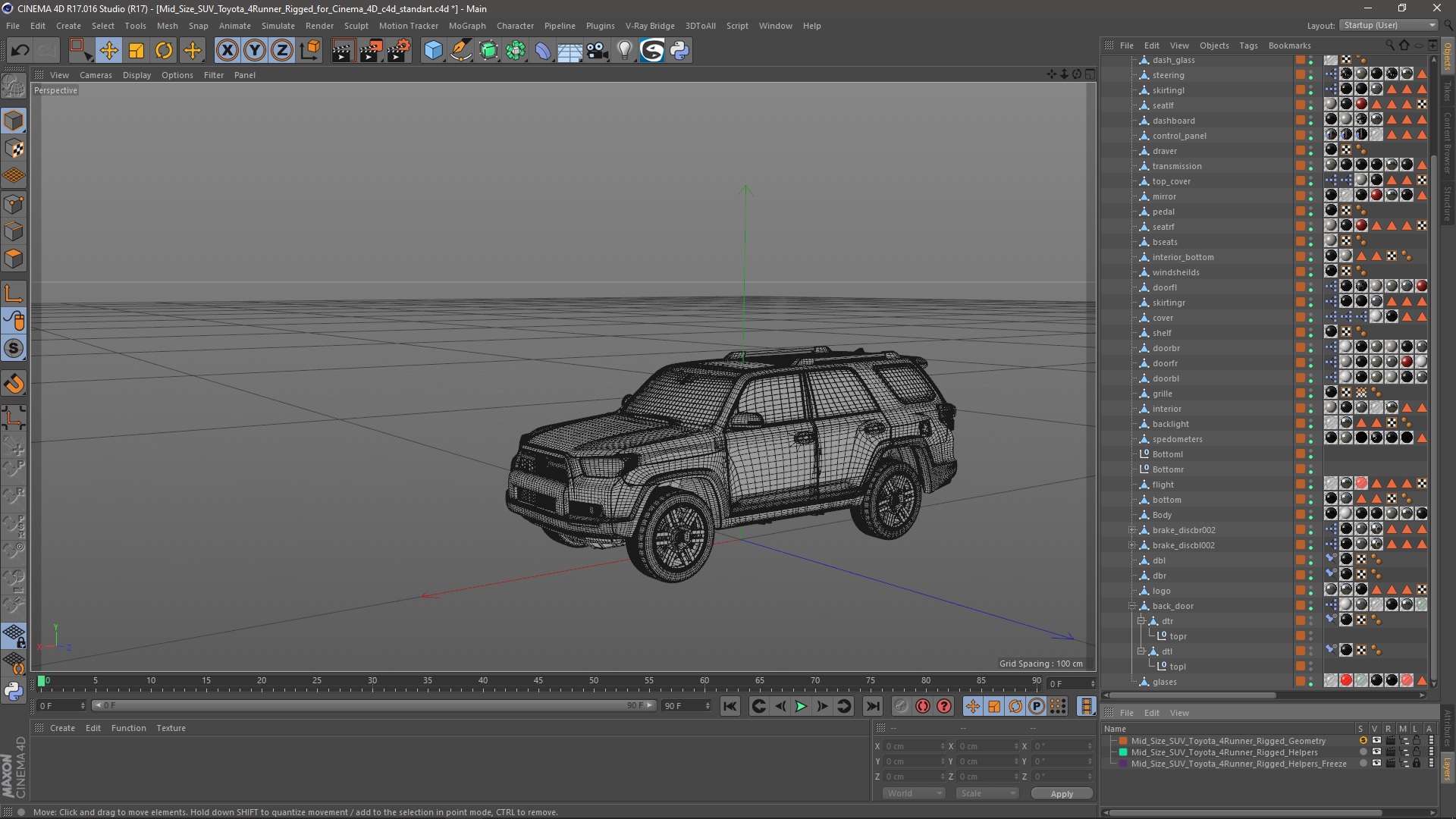Viewport: 1456px width, 819px height.
Task: Toggle viewport visibility of Helpers layer
Action: pos(1376,752)
